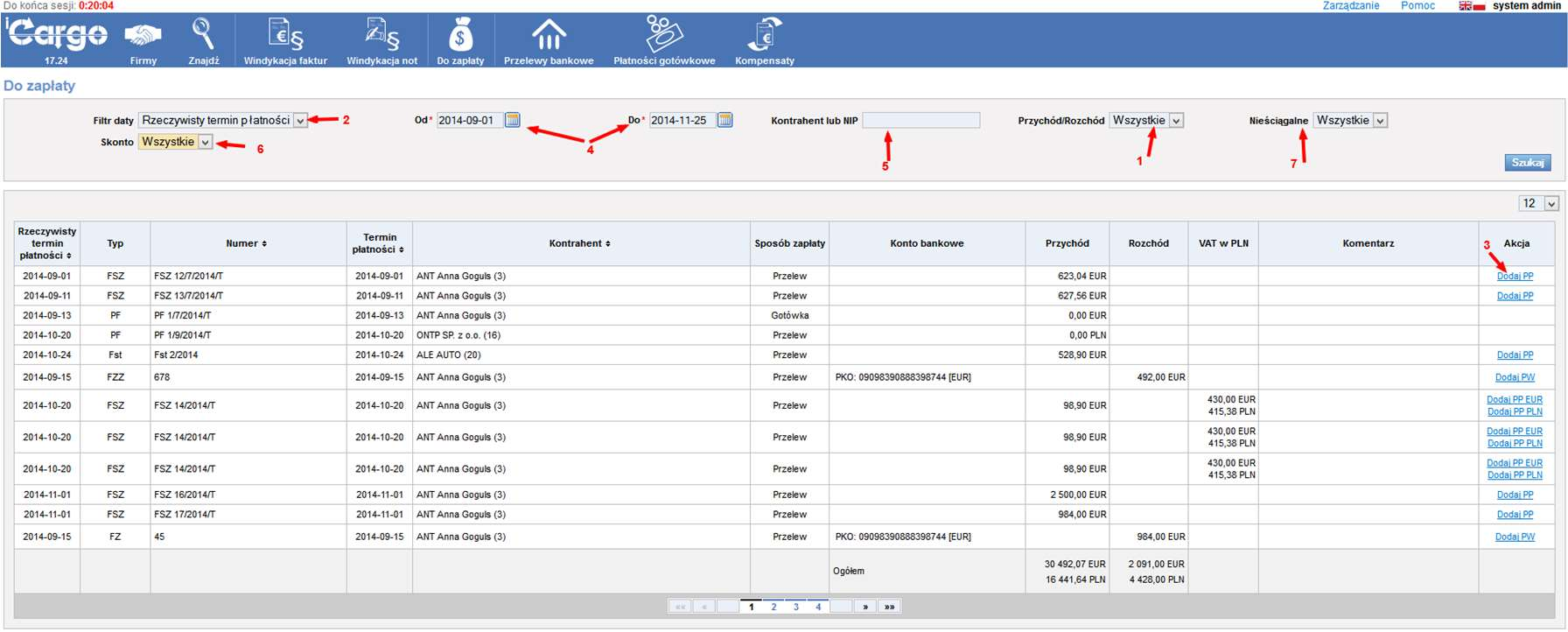1568x632 pixels.
Task: Open the Znajdź magnifier icon
Action: (x=203, y=34)
